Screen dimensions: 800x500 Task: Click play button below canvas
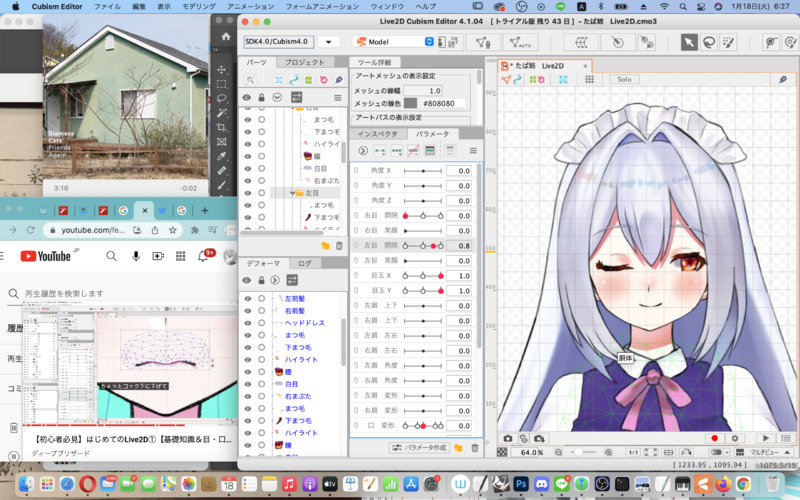pyautogui.click(x=766, y=438)
